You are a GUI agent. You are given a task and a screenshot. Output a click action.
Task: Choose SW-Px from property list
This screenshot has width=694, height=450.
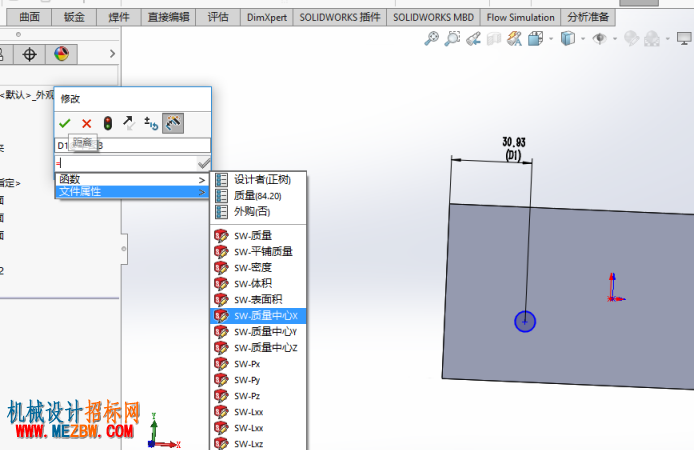[258, 364]
